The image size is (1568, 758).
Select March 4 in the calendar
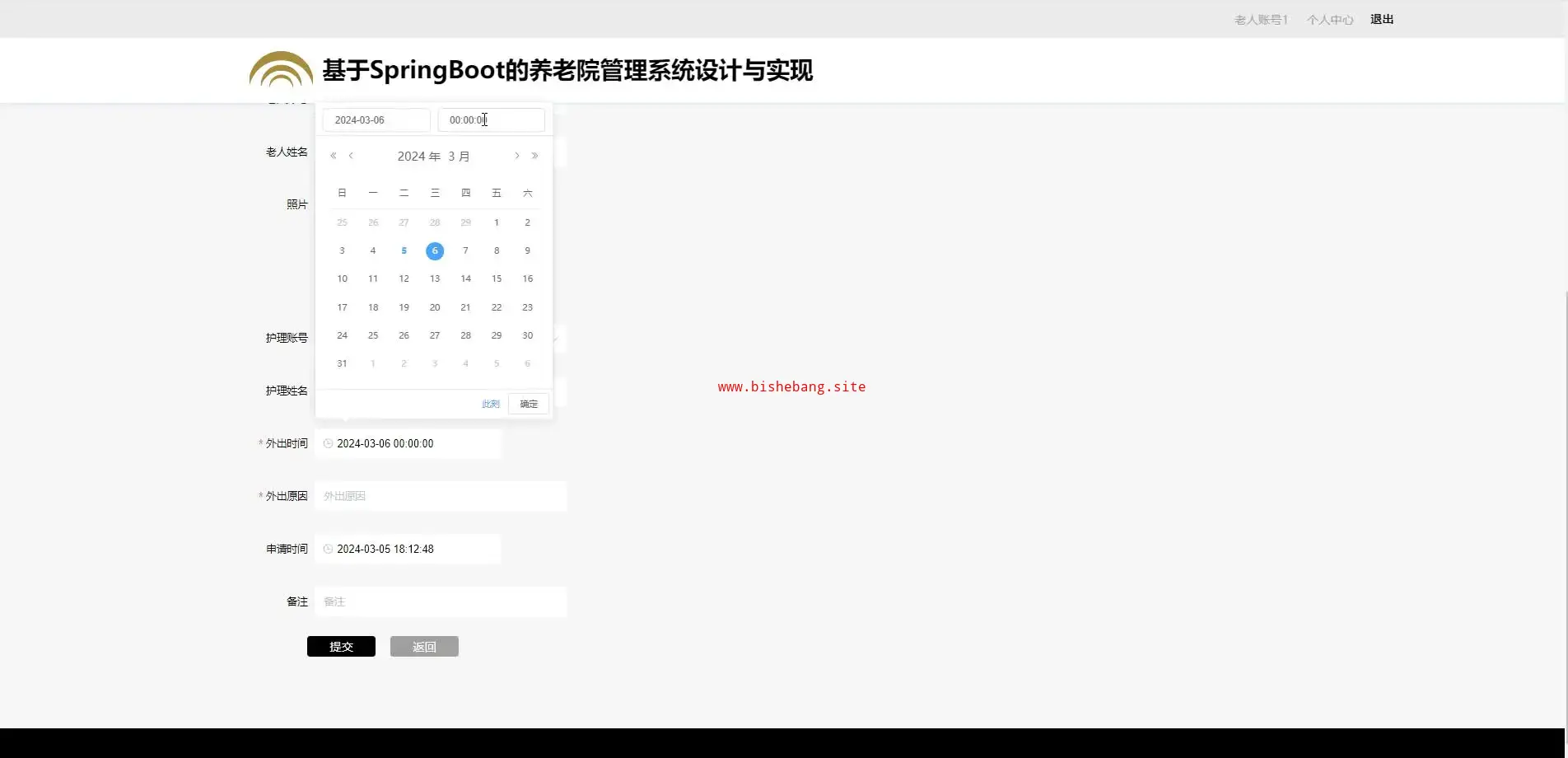pyautogui.click(x=373, y=250)
